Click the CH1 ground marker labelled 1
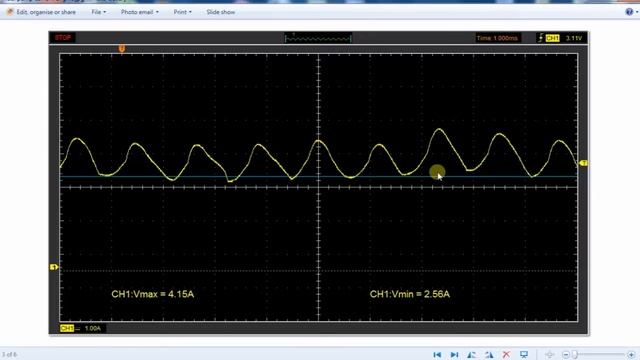The image size is (640, 360). pyautogui.click(x=53, y=267)
